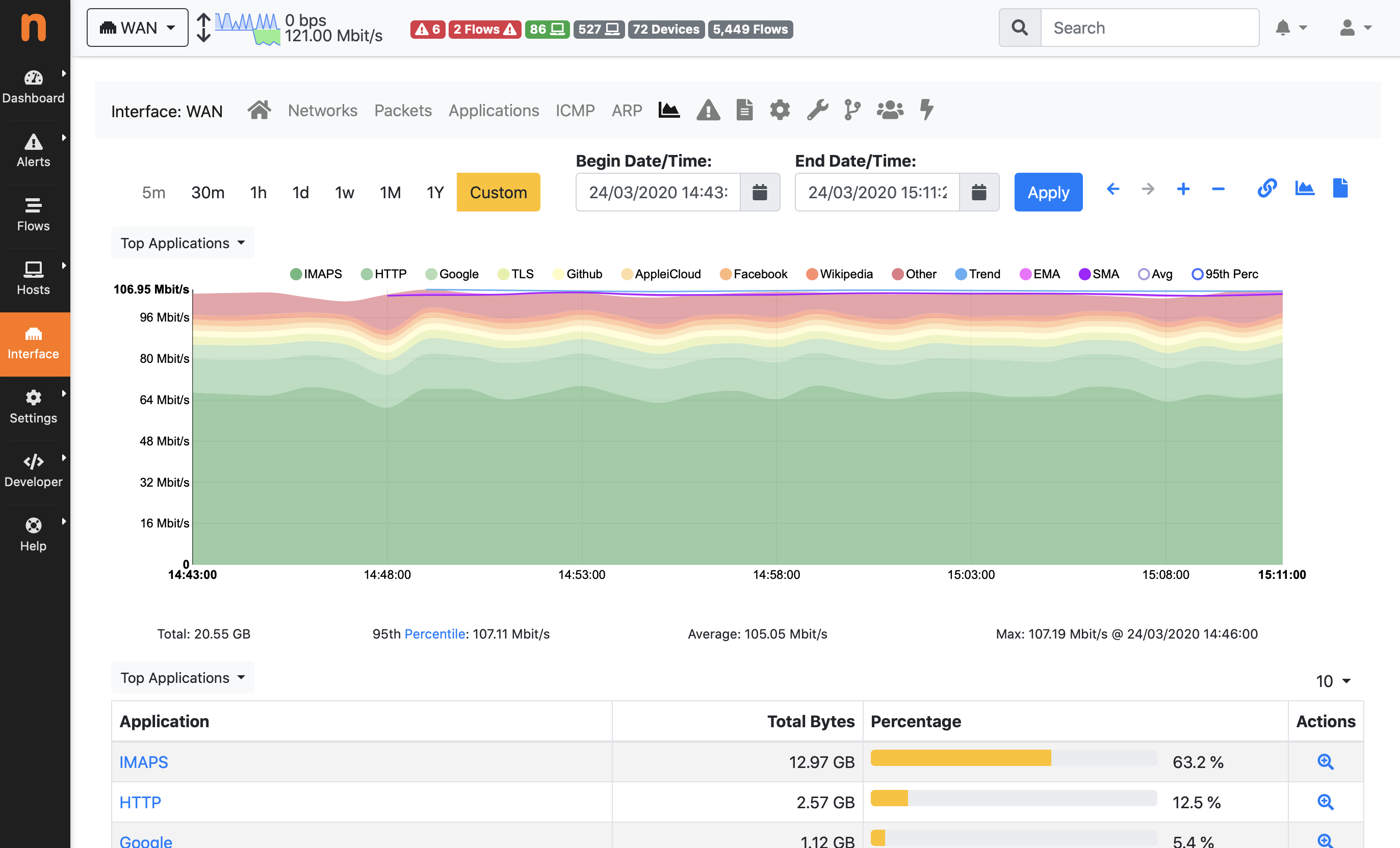This screenshot has height=848, width=1400.
Task: Open the rows-per-page 10 dropdown
Action: coord(1332,681)
